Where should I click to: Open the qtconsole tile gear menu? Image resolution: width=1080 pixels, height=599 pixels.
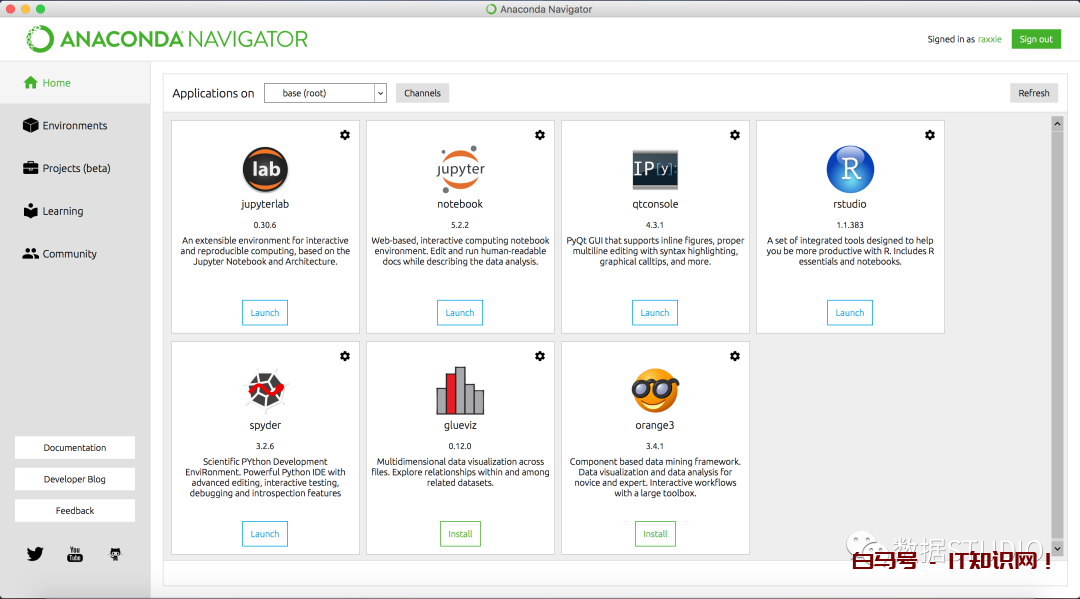click(735, 135)
